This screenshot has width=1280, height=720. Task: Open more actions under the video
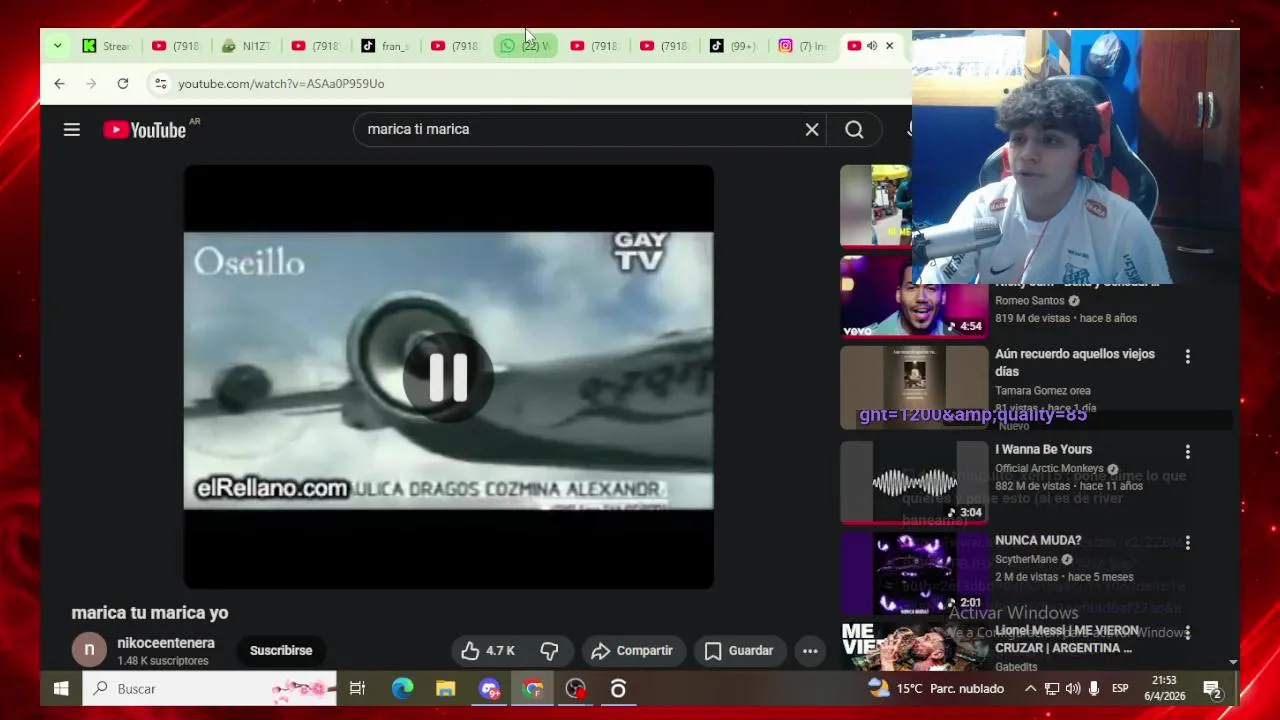tap(810, 651)
